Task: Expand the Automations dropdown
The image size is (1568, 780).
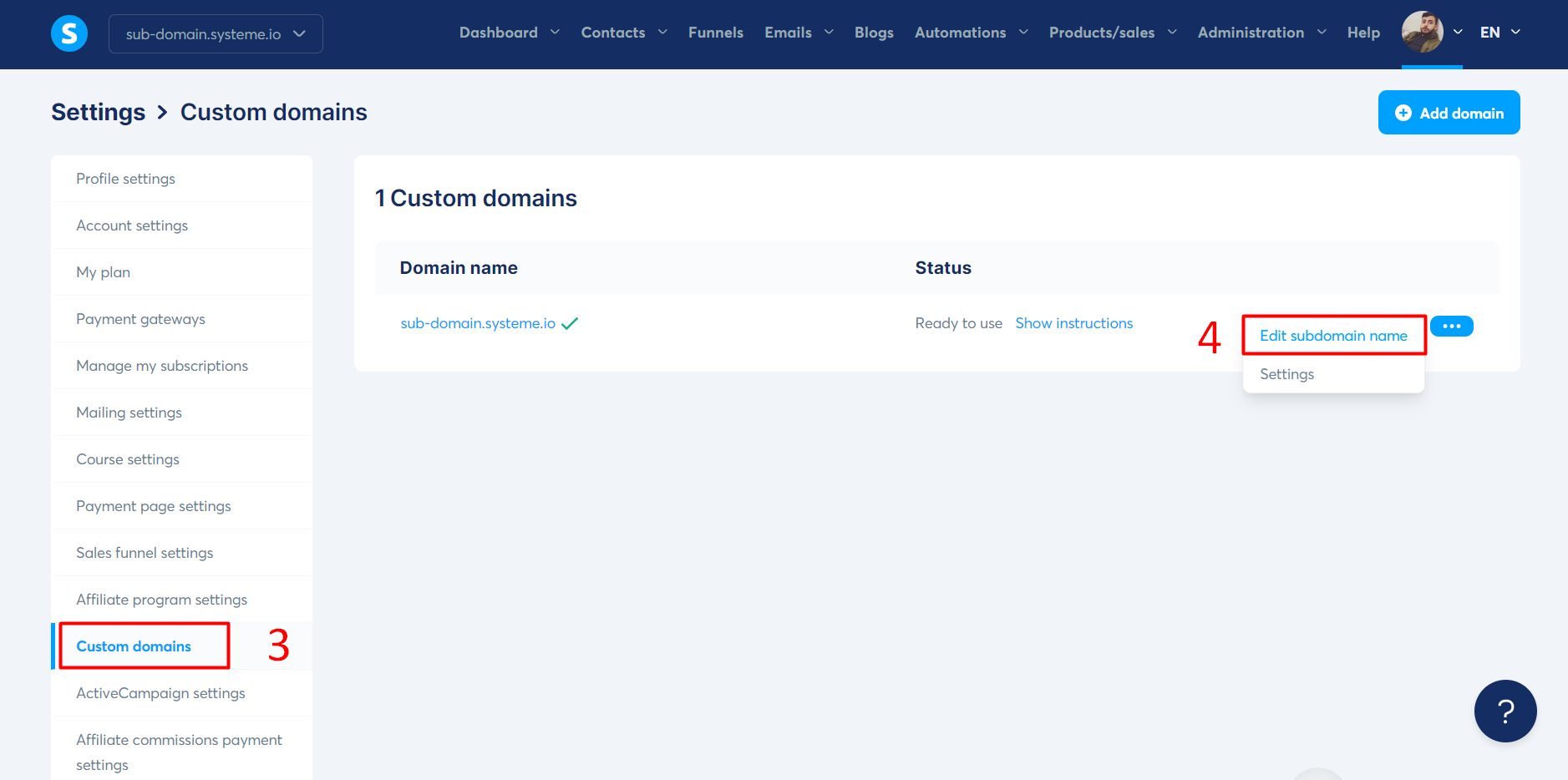Action: point(961,33)
